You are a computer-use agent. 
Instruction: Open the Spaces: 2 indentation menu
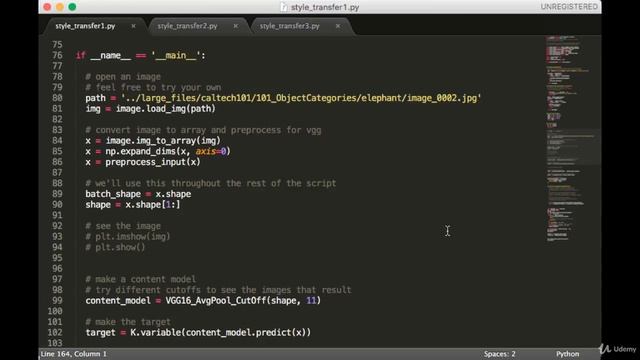pyautogui.click(x=500, y=354)
